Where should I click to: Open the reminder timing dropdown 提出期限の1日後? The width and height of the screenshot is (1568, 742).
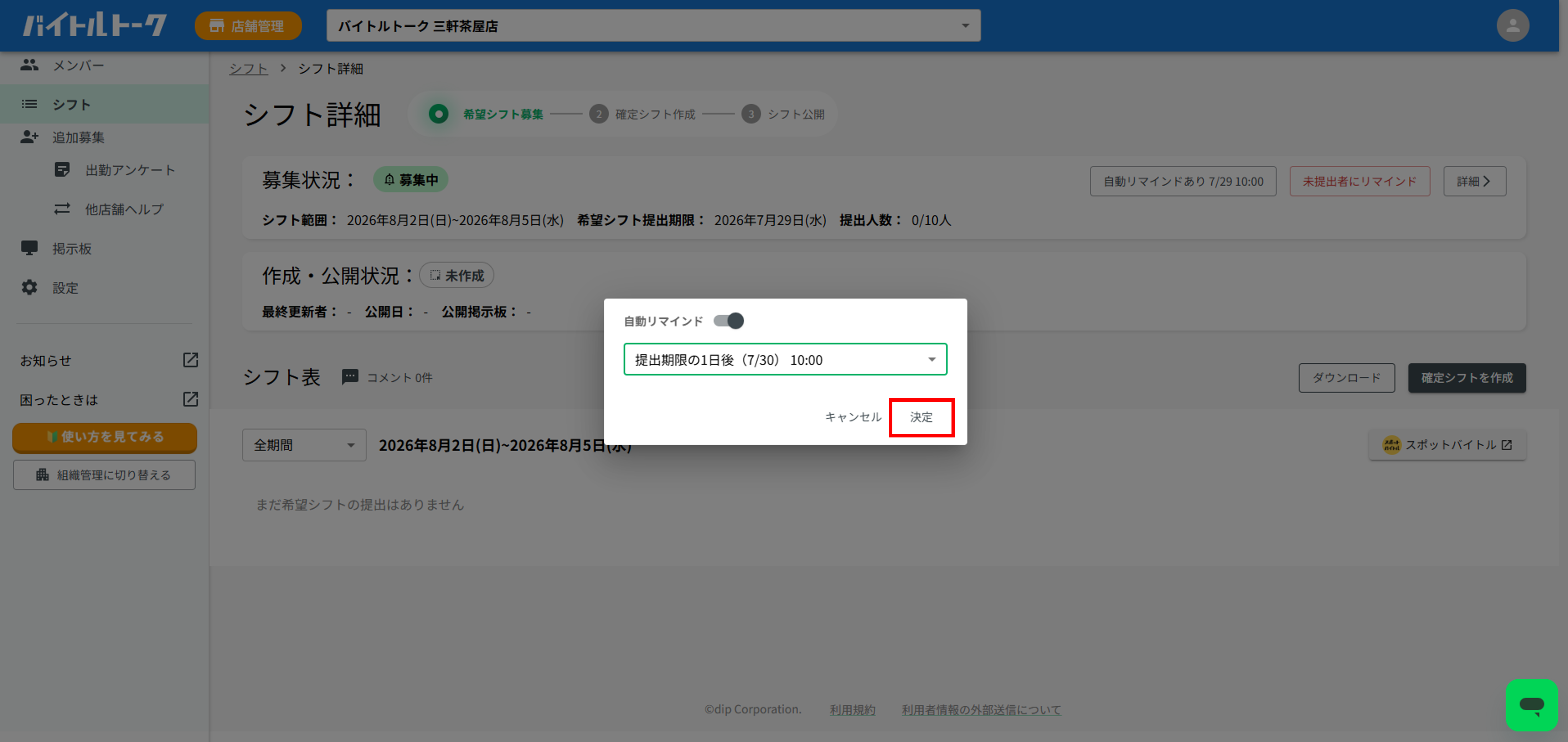tap(785, 359)
